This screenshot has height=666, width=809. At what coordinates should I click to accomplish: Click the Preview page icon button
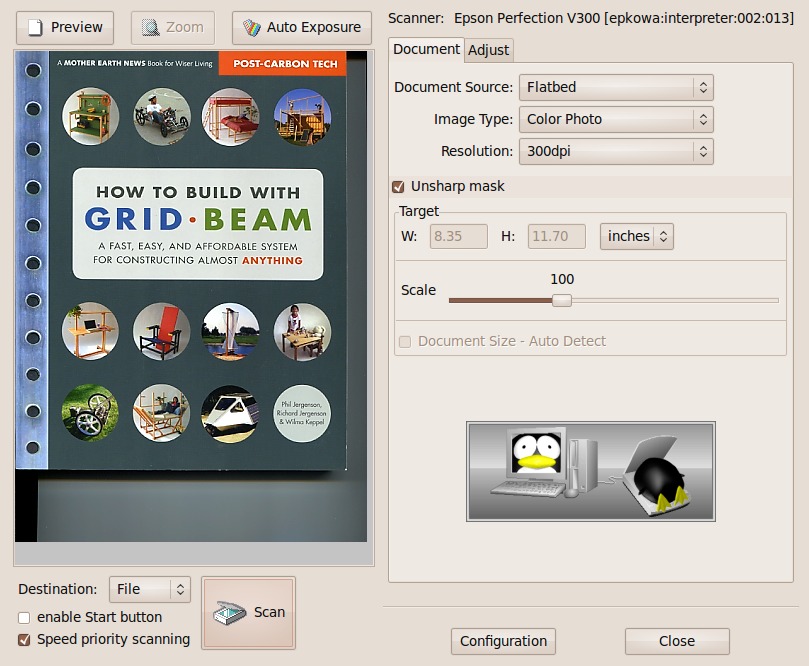[36, 27]
